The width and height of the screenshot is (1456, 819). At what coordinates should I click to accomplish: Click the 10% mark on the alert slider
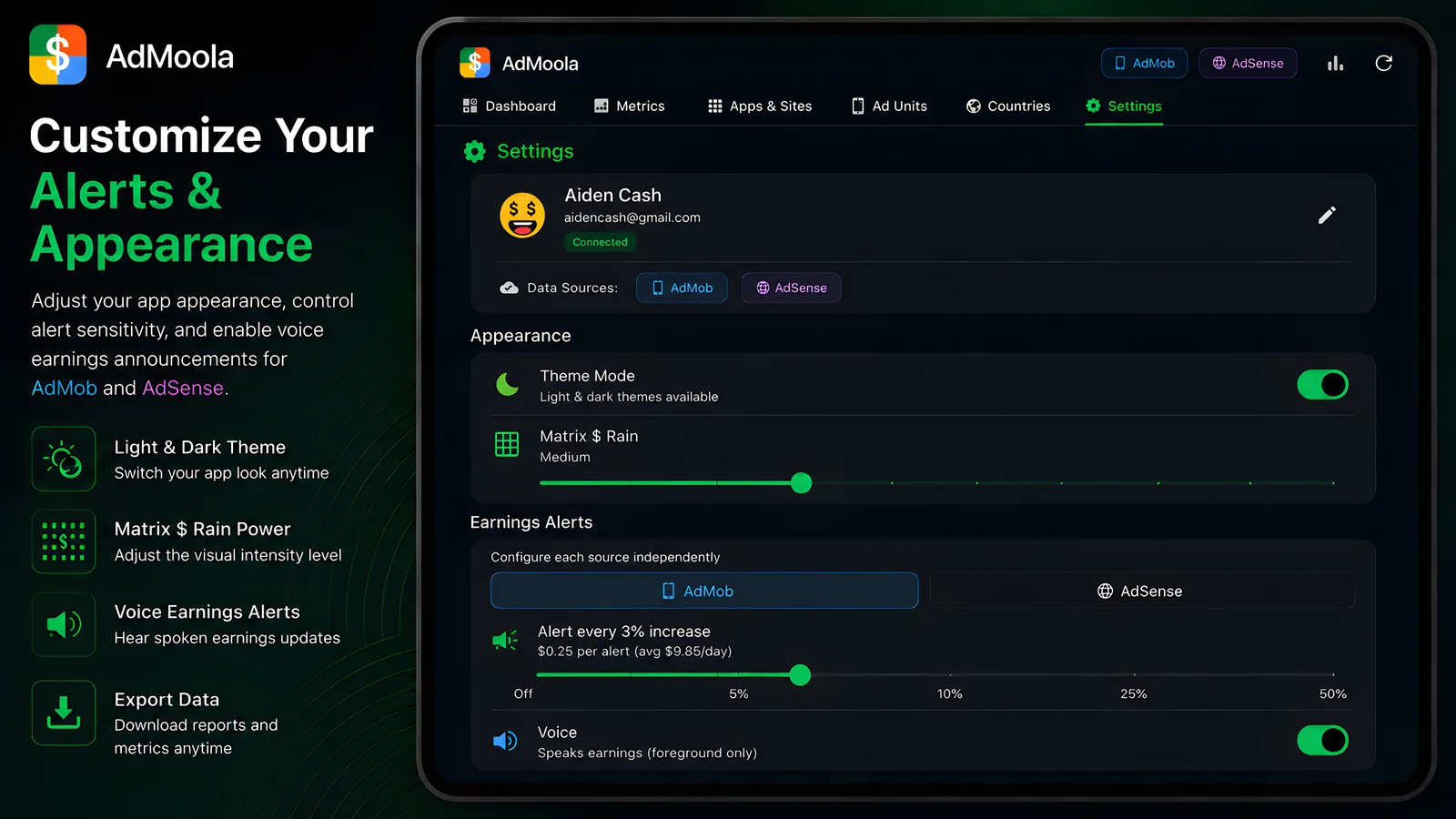click(x=950, y=675)
